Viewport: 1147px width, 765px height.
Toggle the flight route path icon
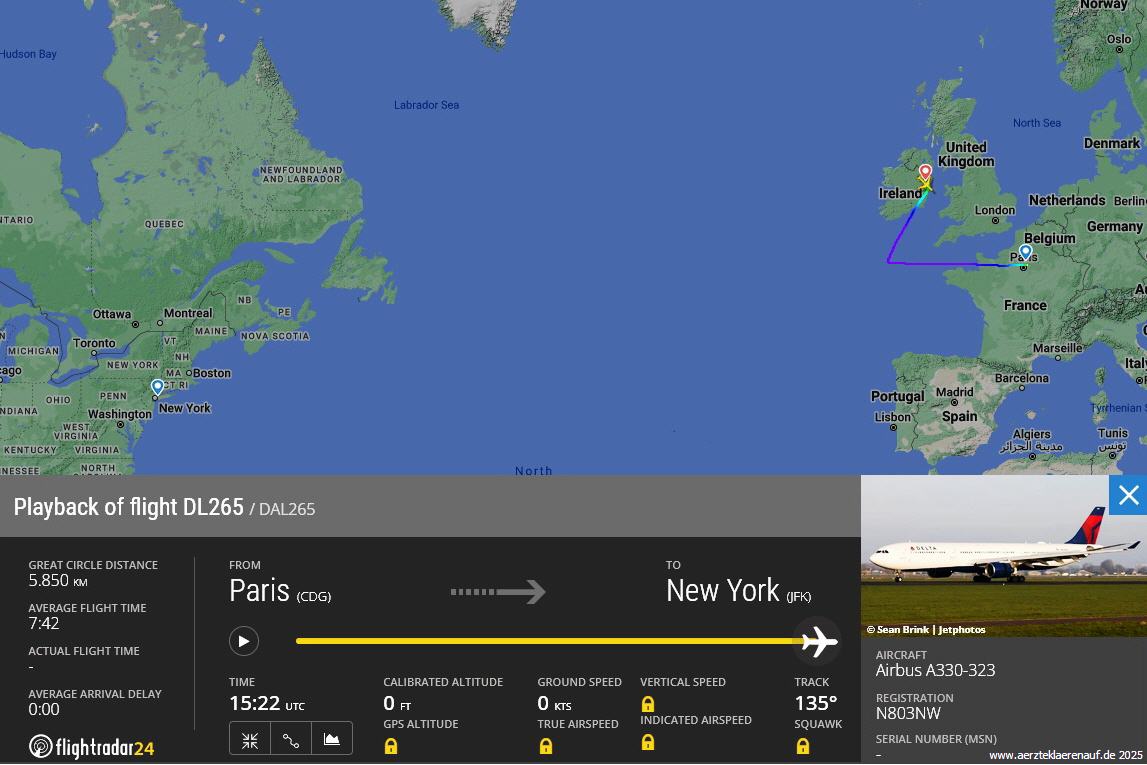[290, 739]
